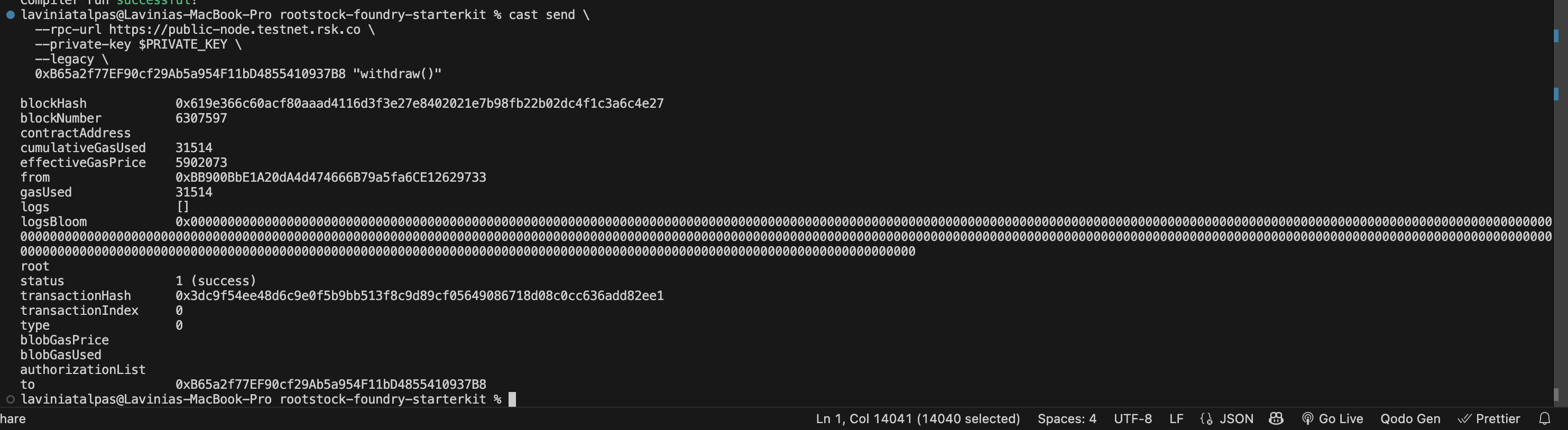Change indentation via Spaces: 4
The image size is (1568, 430).
pos(1066,418)
